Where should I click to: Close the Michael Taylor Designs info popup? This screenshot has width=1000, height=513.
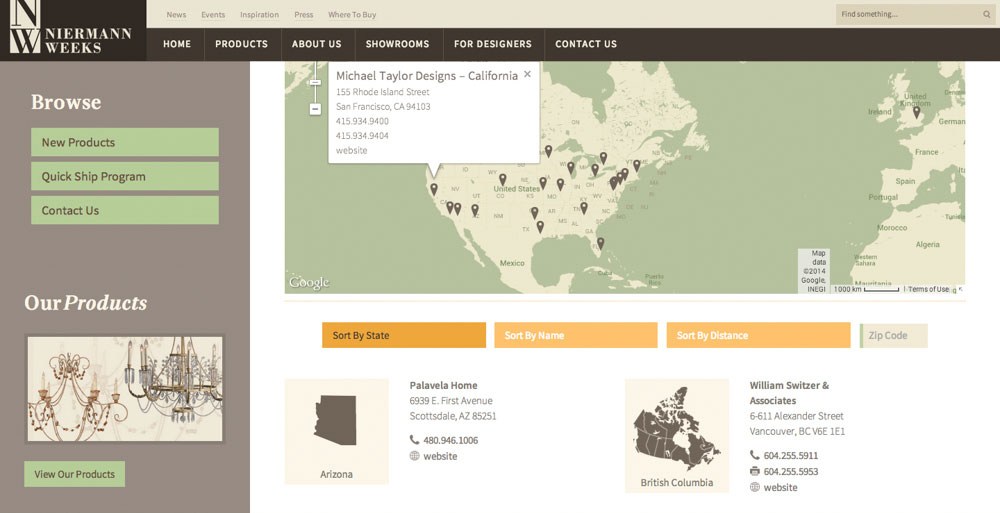click(x=527, y=74)
